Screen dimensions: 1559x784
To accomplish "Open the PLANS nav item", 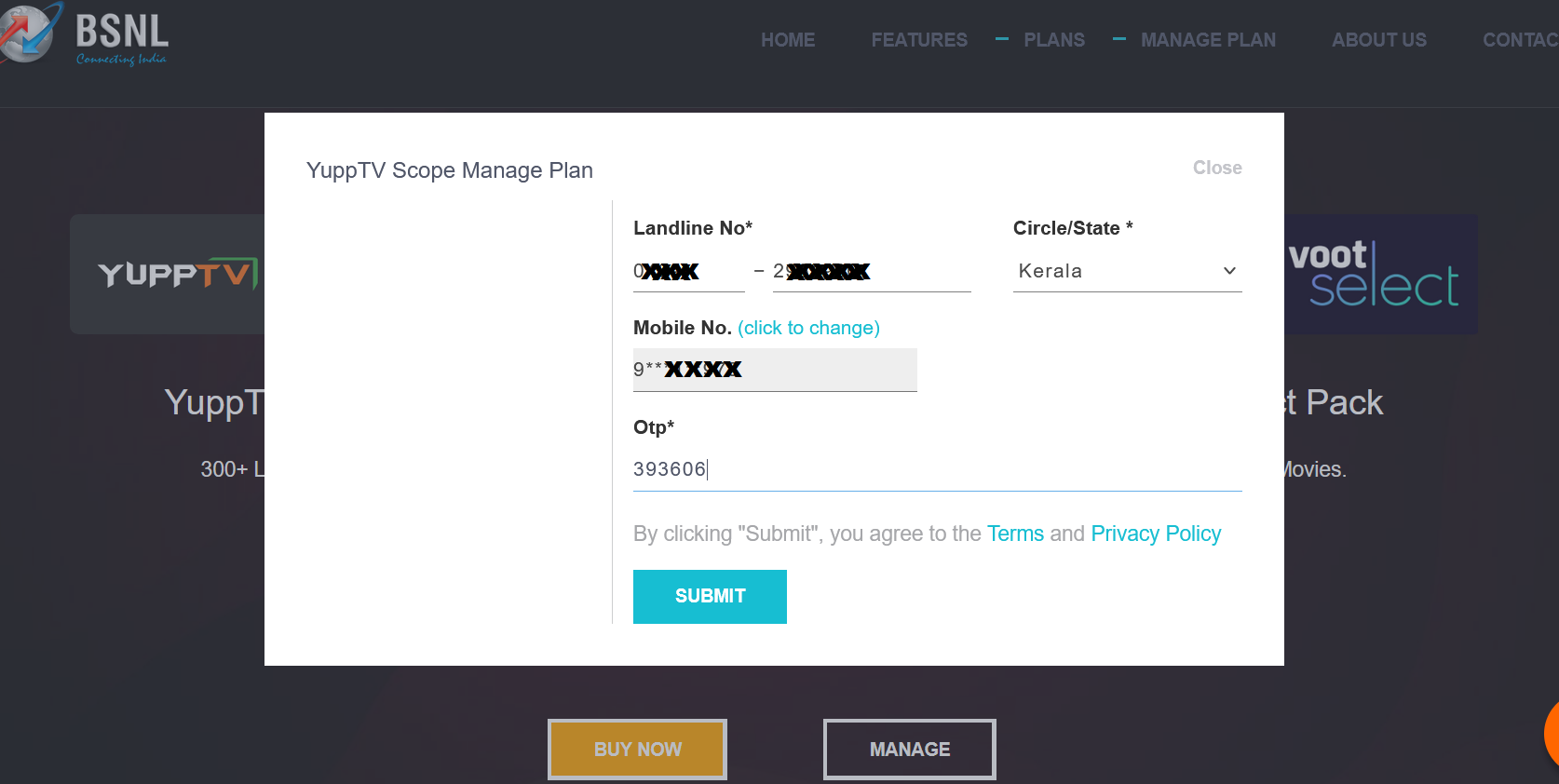I will pyautogui.click(x=1054, y=40).
